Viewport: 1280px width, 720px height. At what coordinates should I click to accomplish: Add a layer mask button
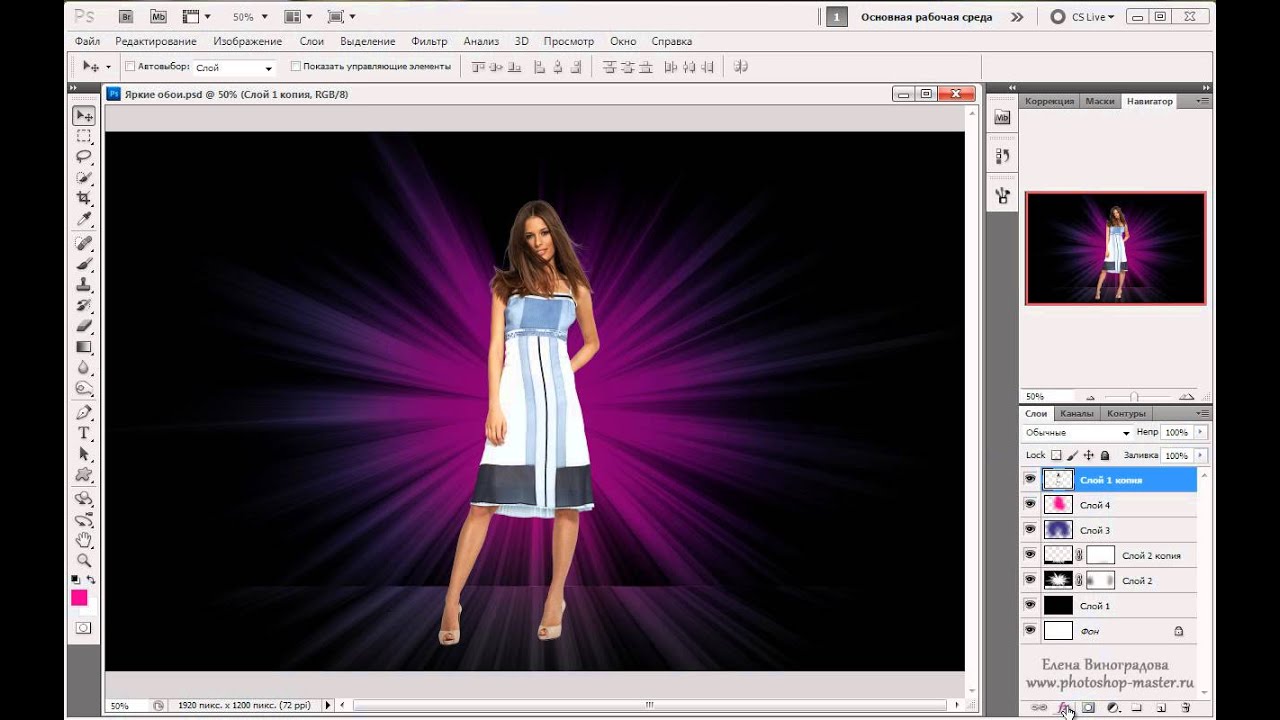pyautogui.click(x=1088, y=708)
